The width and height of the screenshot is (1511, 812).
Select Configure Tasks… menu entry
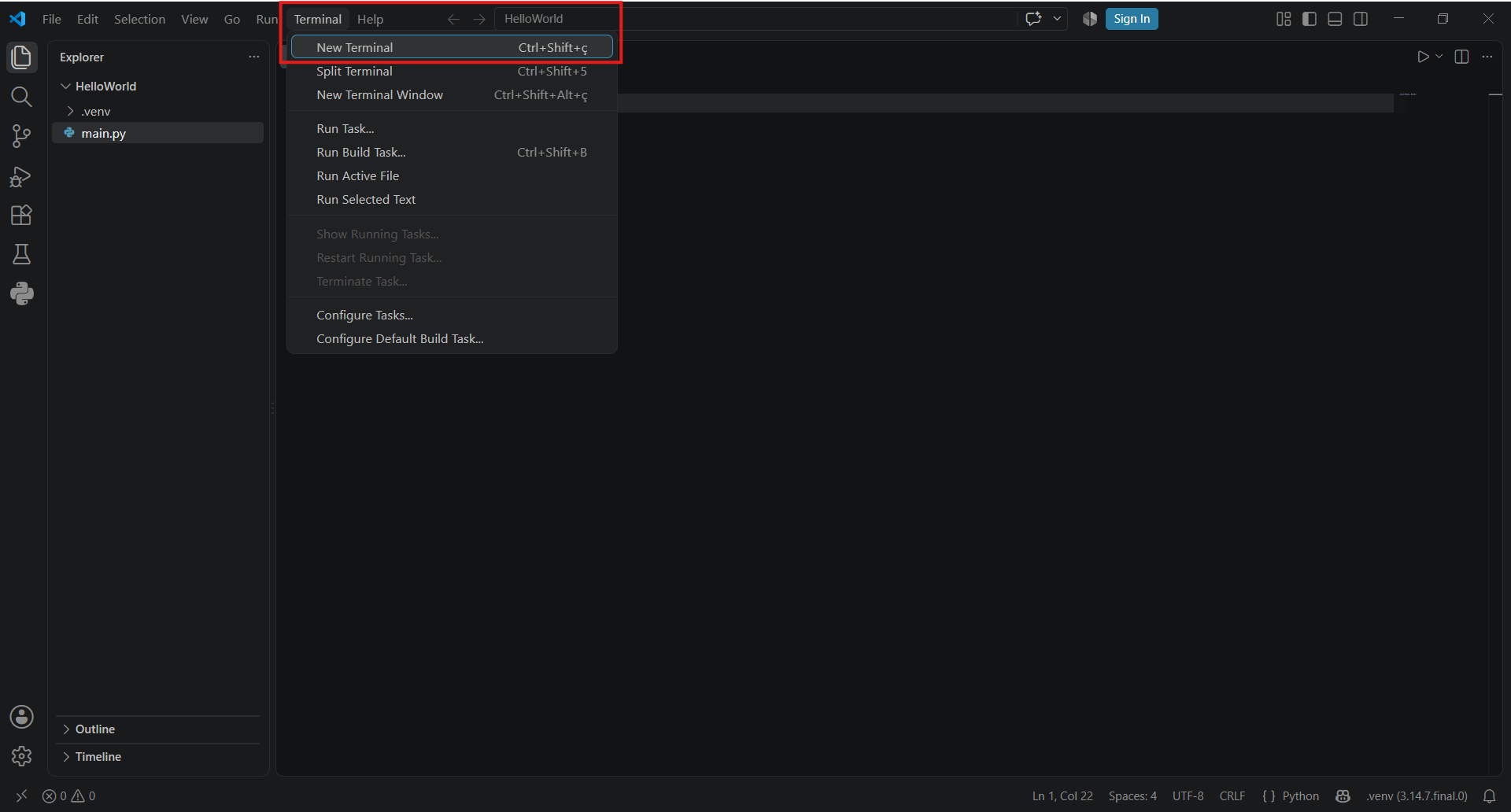click(452, 315)
